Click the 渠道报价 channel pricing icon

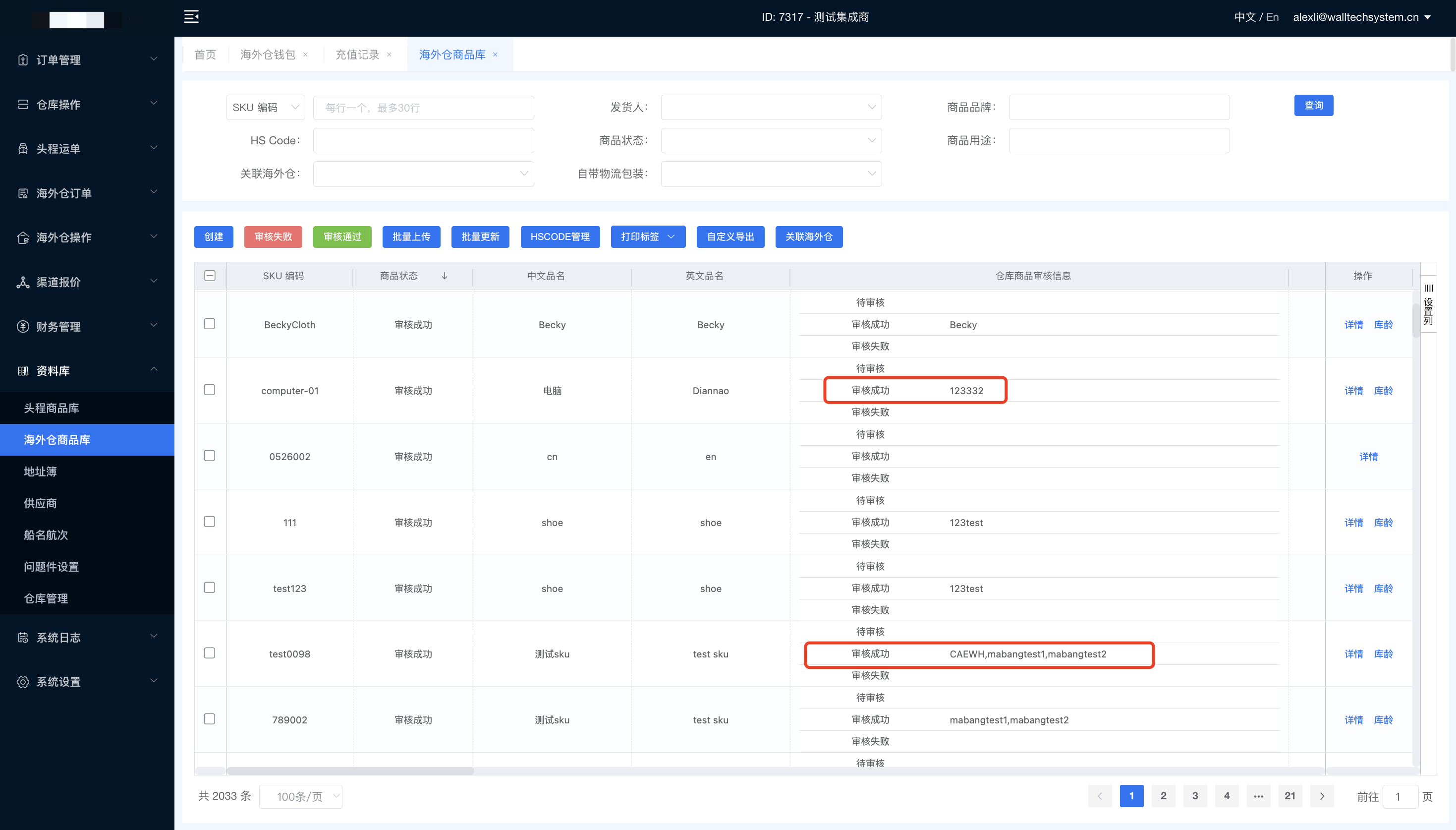coord(23,282)
